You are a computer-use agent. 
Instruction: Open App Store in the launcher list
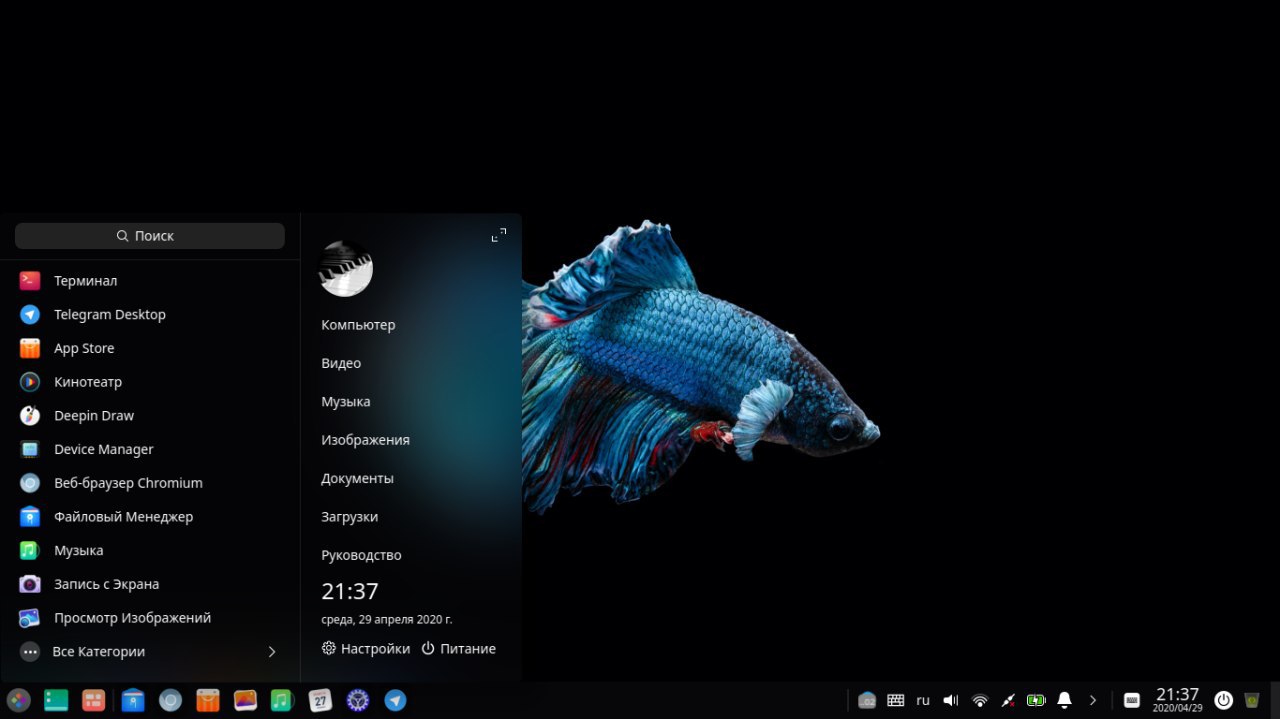click(150, 348)
